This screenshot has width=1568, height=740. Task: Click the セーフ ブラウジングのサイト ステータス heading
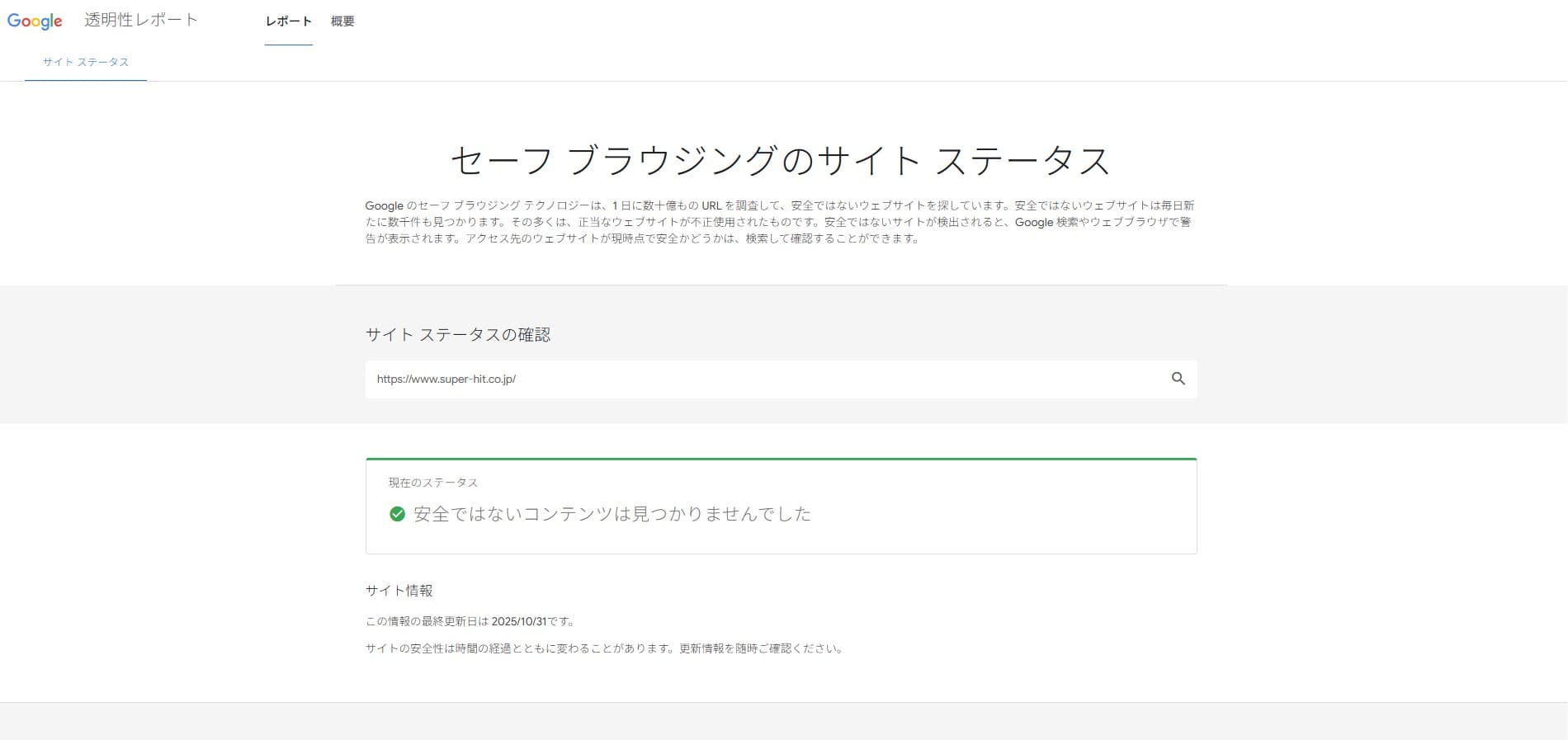pos(780,161)
